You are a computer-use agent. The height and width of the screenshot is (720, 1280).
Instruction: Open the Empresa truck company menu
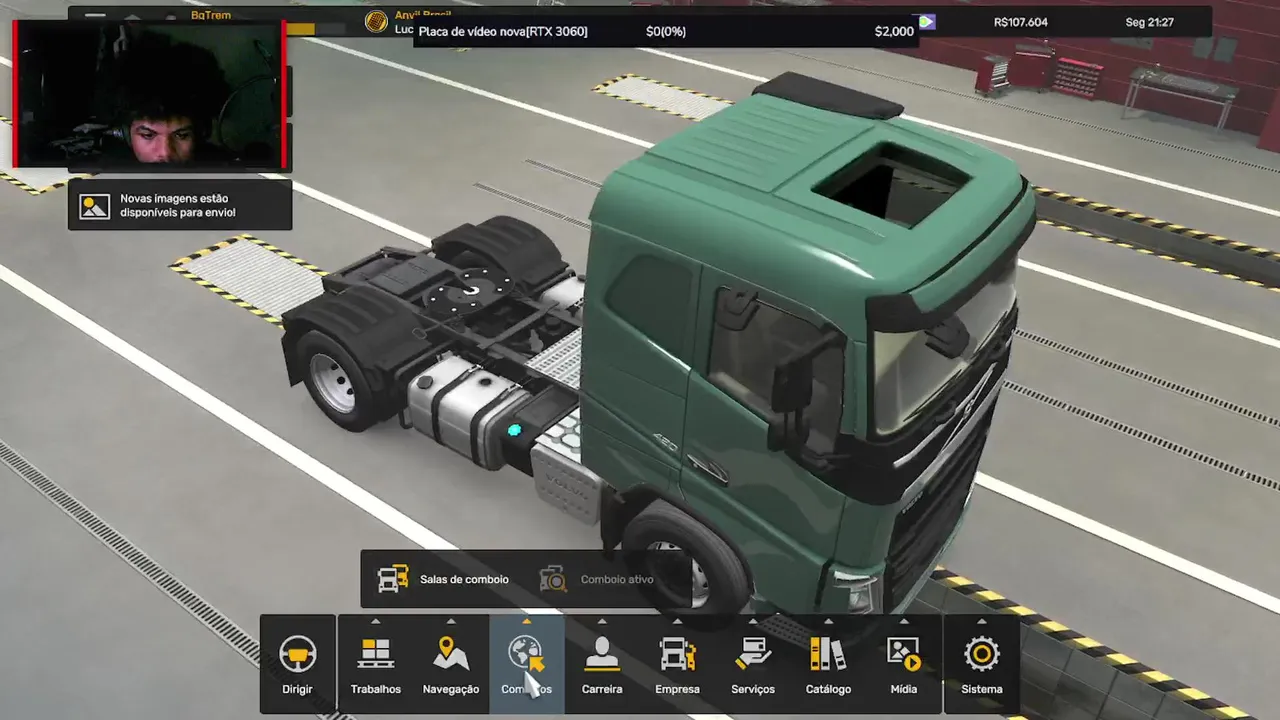(677, 664)
